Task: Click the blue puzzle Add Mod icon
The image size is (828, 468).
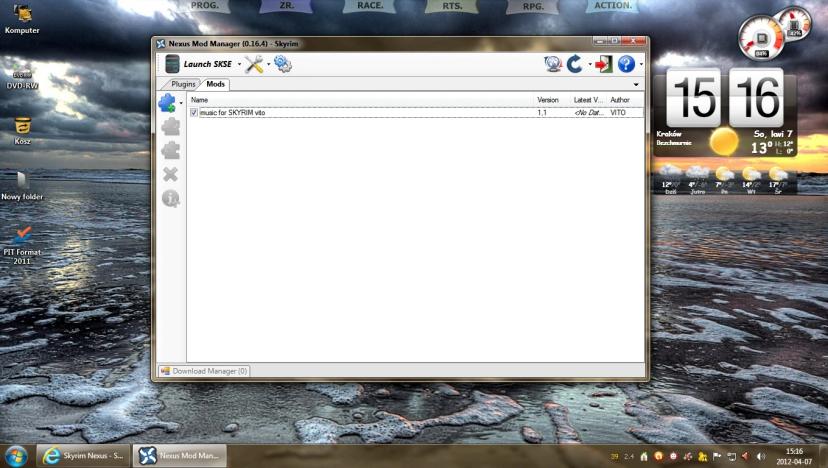Action: click(x=167, y=103)
